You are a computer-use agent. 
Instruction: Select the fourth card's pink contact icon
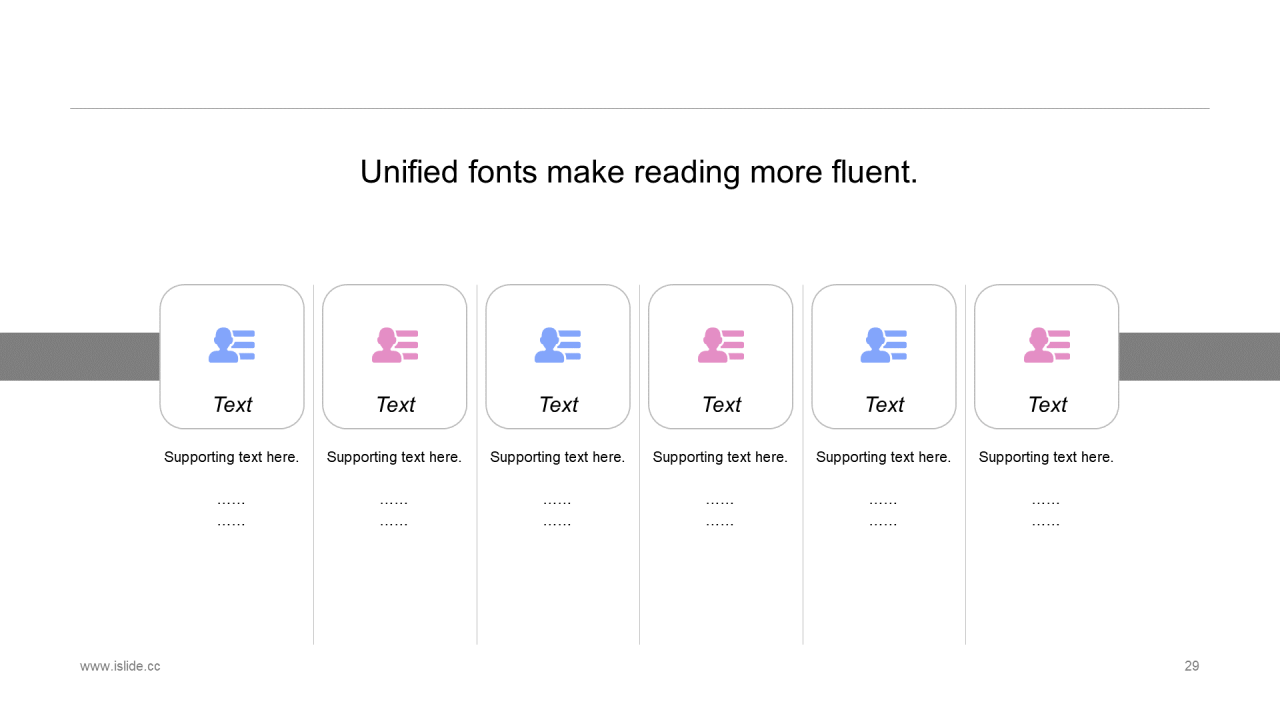pyautogui.click(x=721, y=345)
